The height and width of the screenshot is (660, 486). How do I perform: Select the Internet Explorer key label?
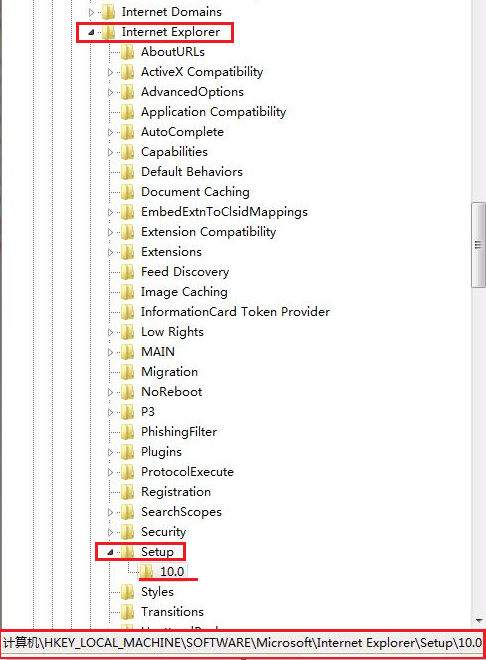click(x=171, y=32)
